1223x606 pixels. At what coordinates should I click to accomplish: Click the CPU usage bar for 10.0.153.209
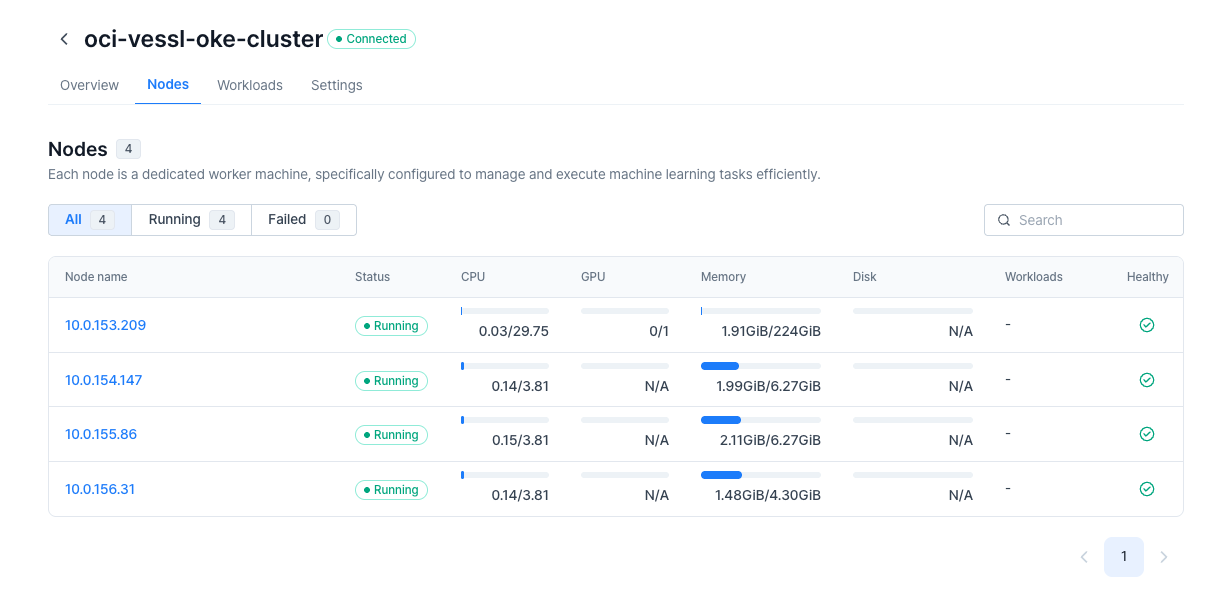coord(505,311)
